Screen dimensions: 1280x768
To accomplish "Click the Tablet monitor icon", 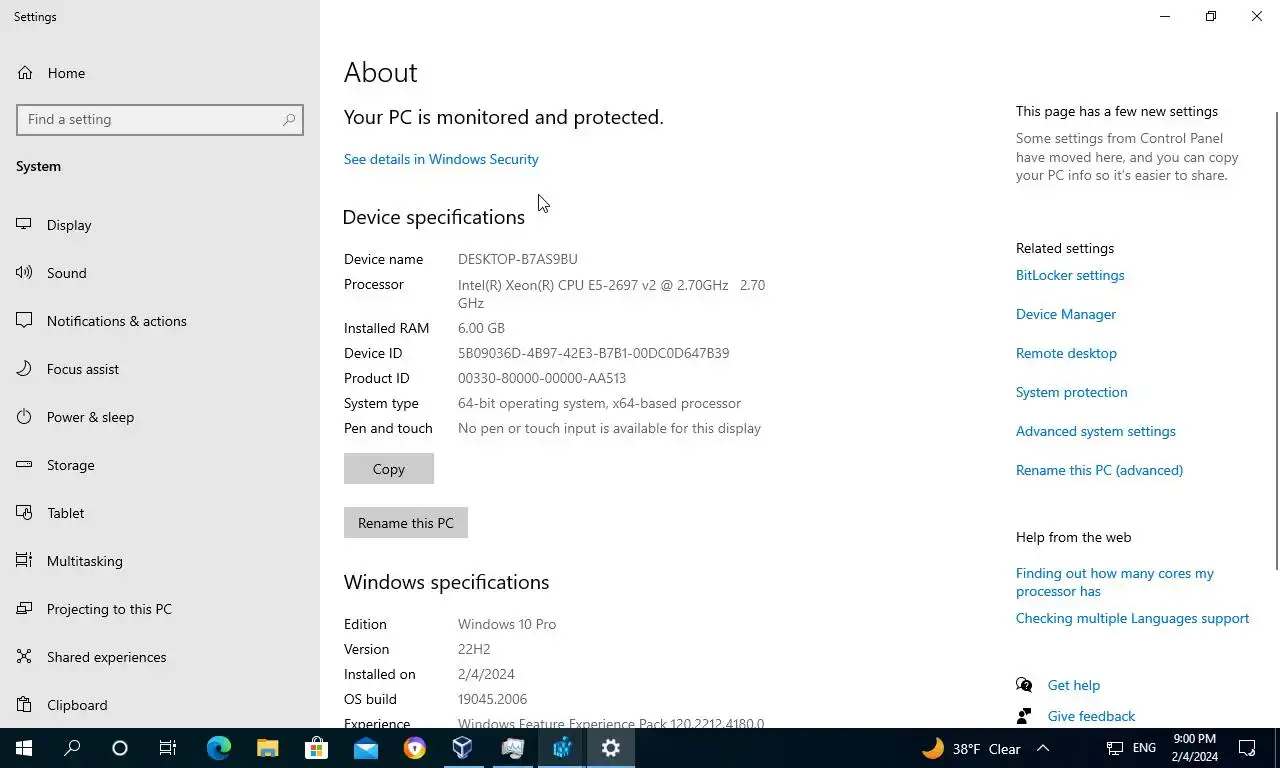I will (24, 513).
